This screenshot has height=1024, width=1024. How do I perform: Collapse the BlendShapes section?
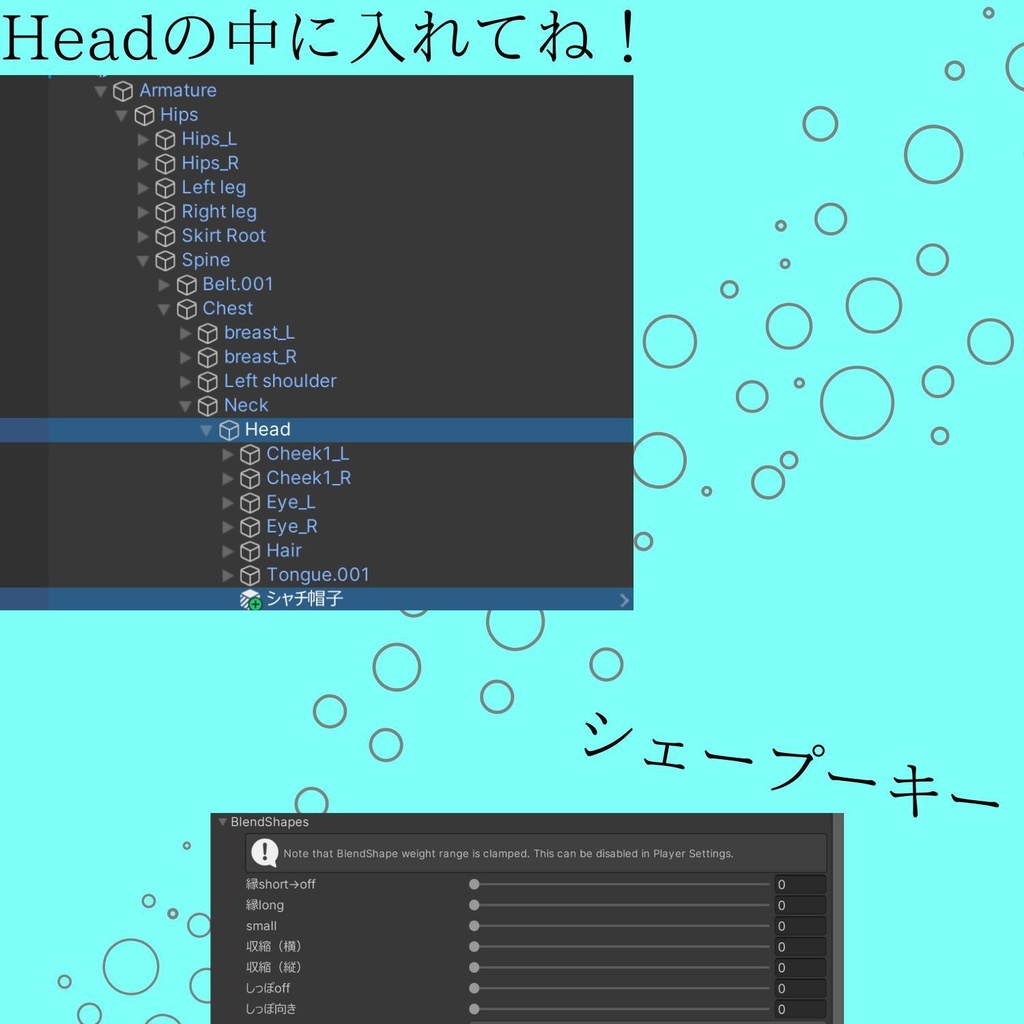pyautogui.click(x=222, y=821)
